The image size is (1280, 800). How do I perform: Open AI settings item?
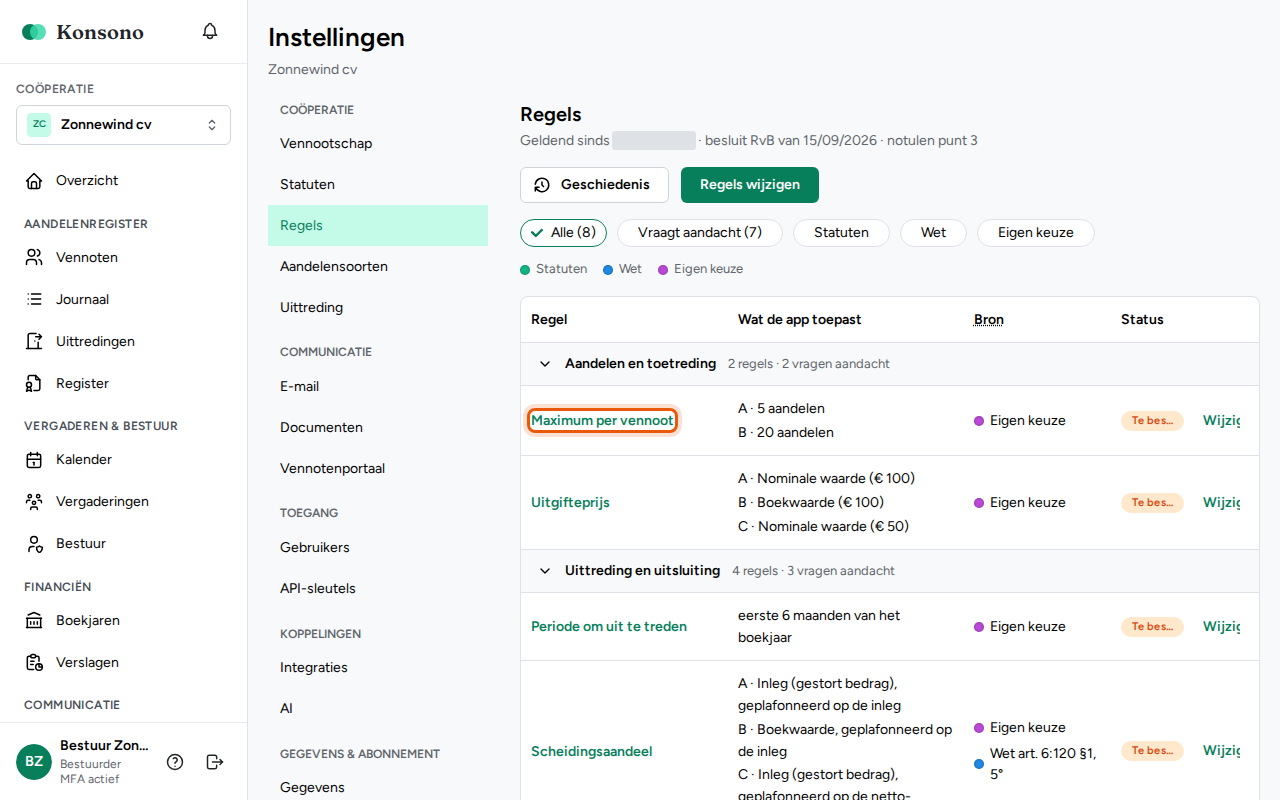pyautogui.click(x=378, y=709)
